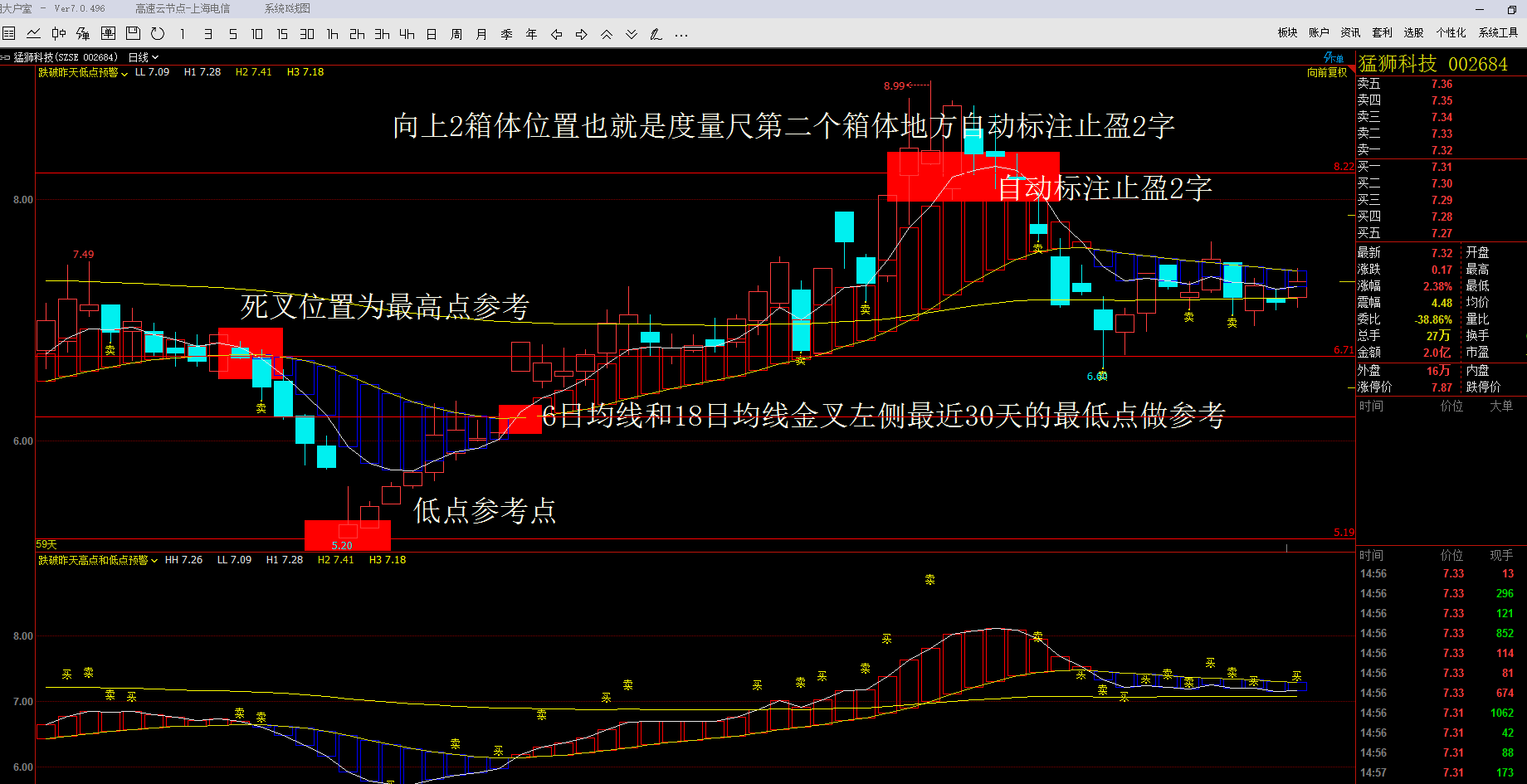Click the 金额 value 2.0亿
1527x784 pixels.
coord(1437,353)
